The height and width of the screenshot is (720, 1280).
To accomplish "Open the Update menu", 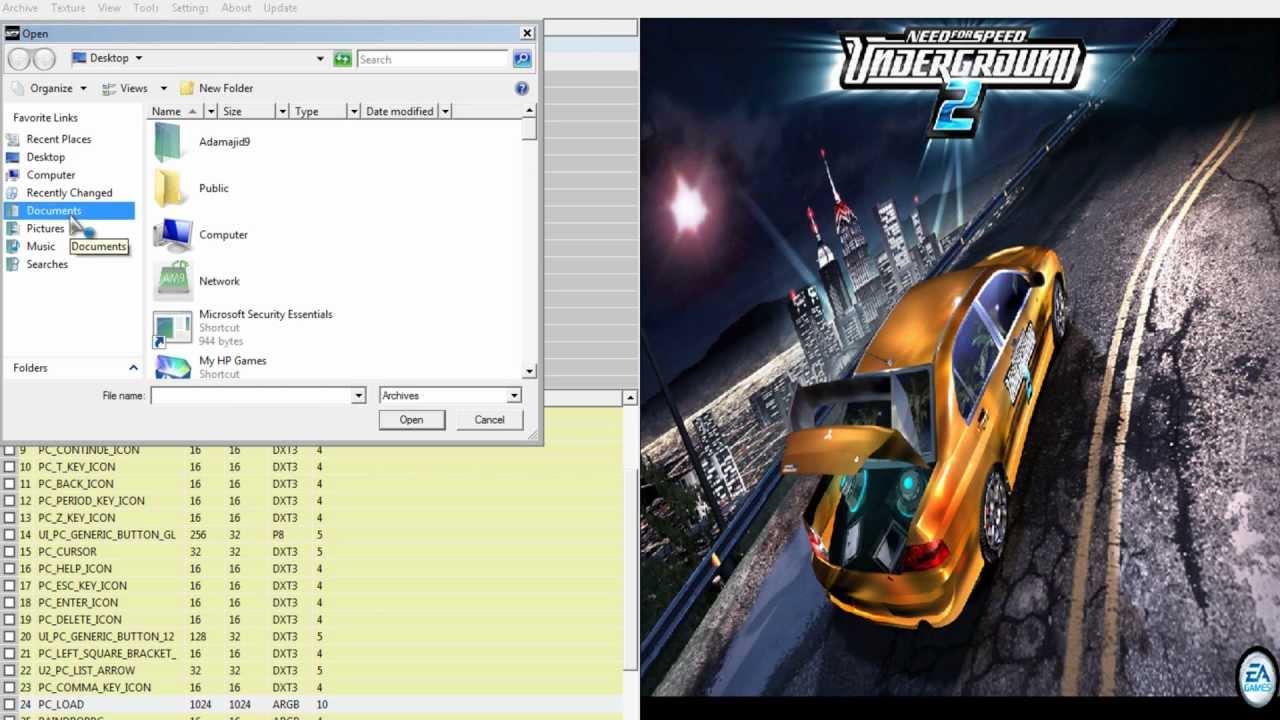I will point(280,8).
